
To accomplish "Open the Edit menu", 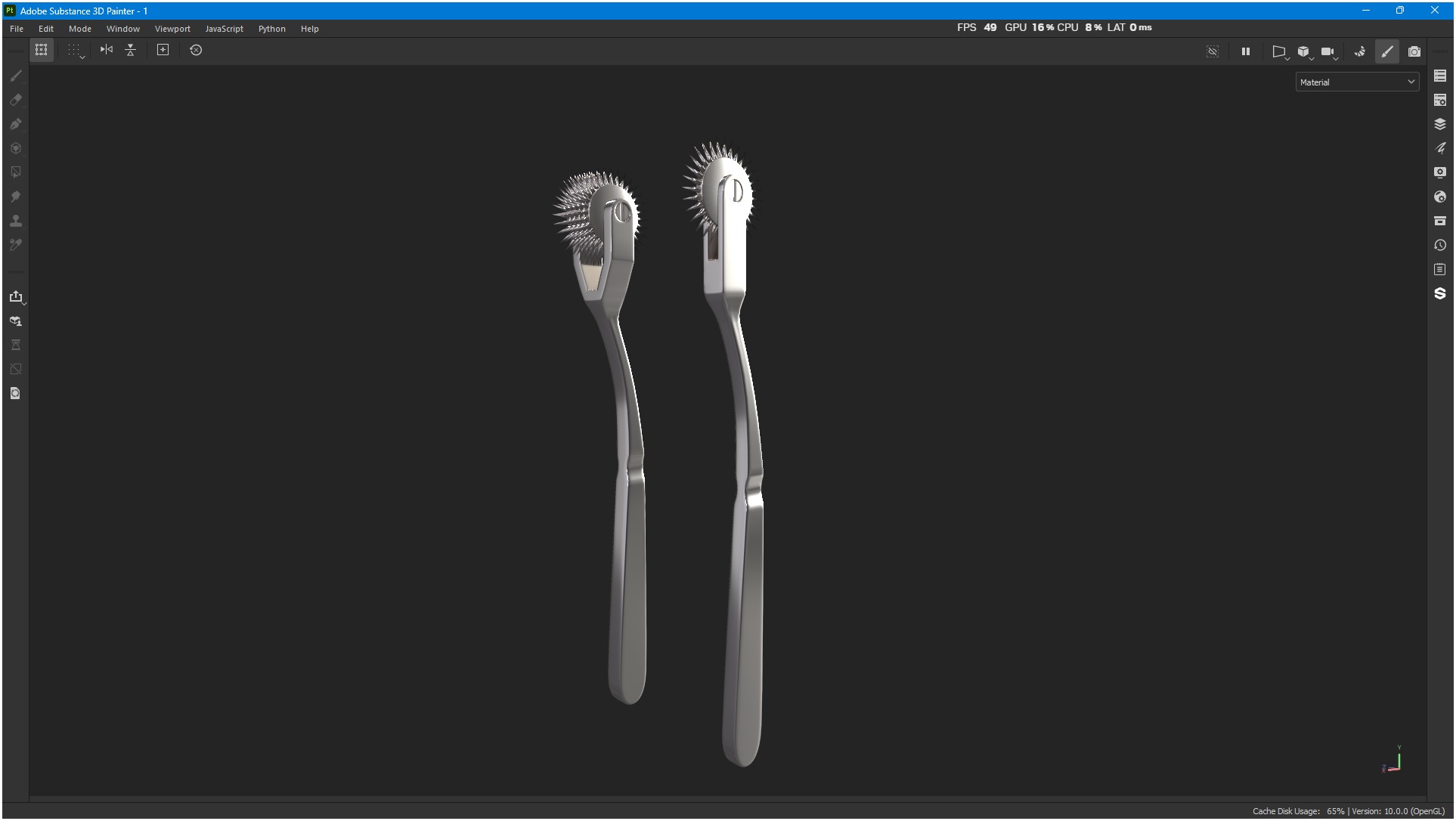I will [46, 29].
